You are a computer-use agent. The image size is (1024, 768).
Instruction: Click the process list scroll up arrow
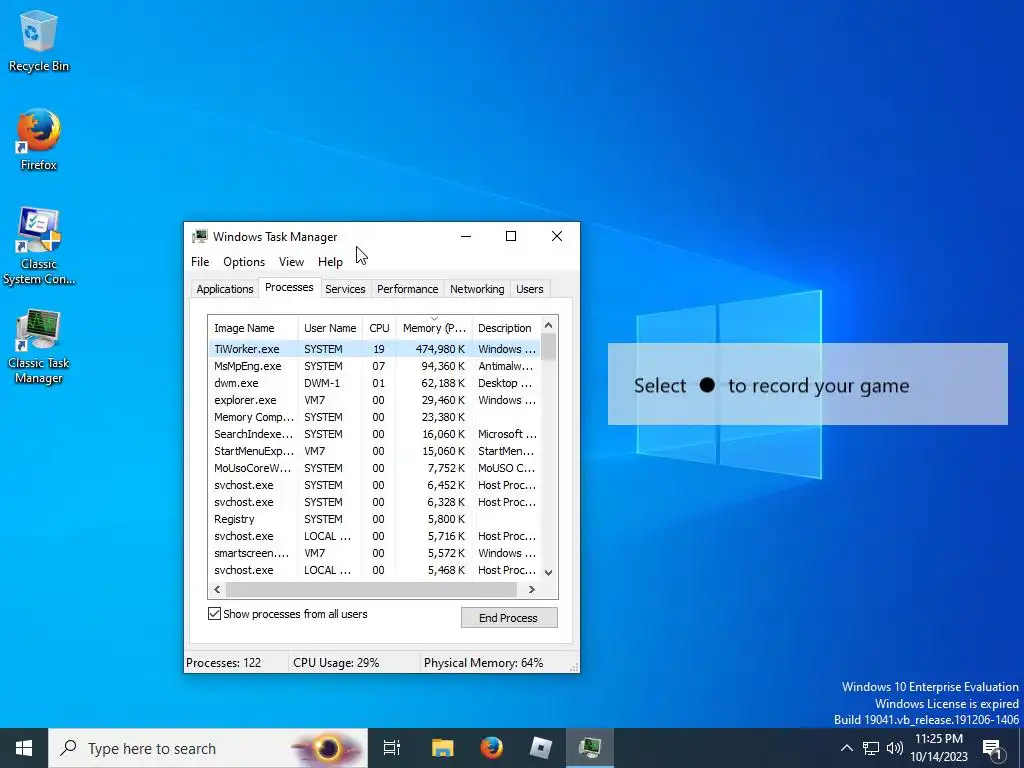tap(549, 325)
